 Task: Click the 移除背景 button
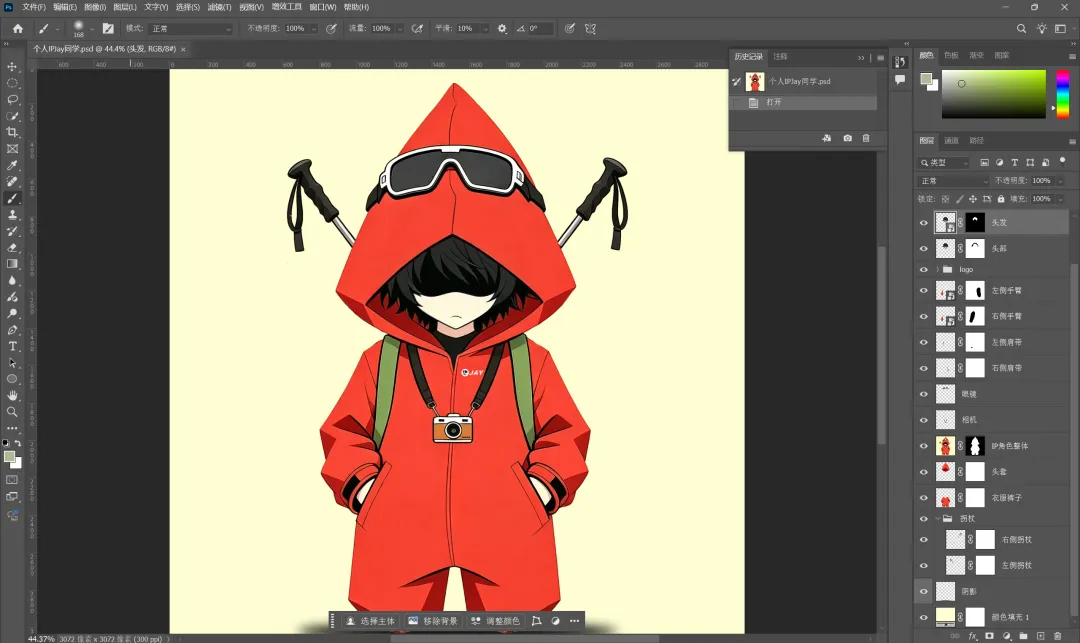tap(432, 621)
